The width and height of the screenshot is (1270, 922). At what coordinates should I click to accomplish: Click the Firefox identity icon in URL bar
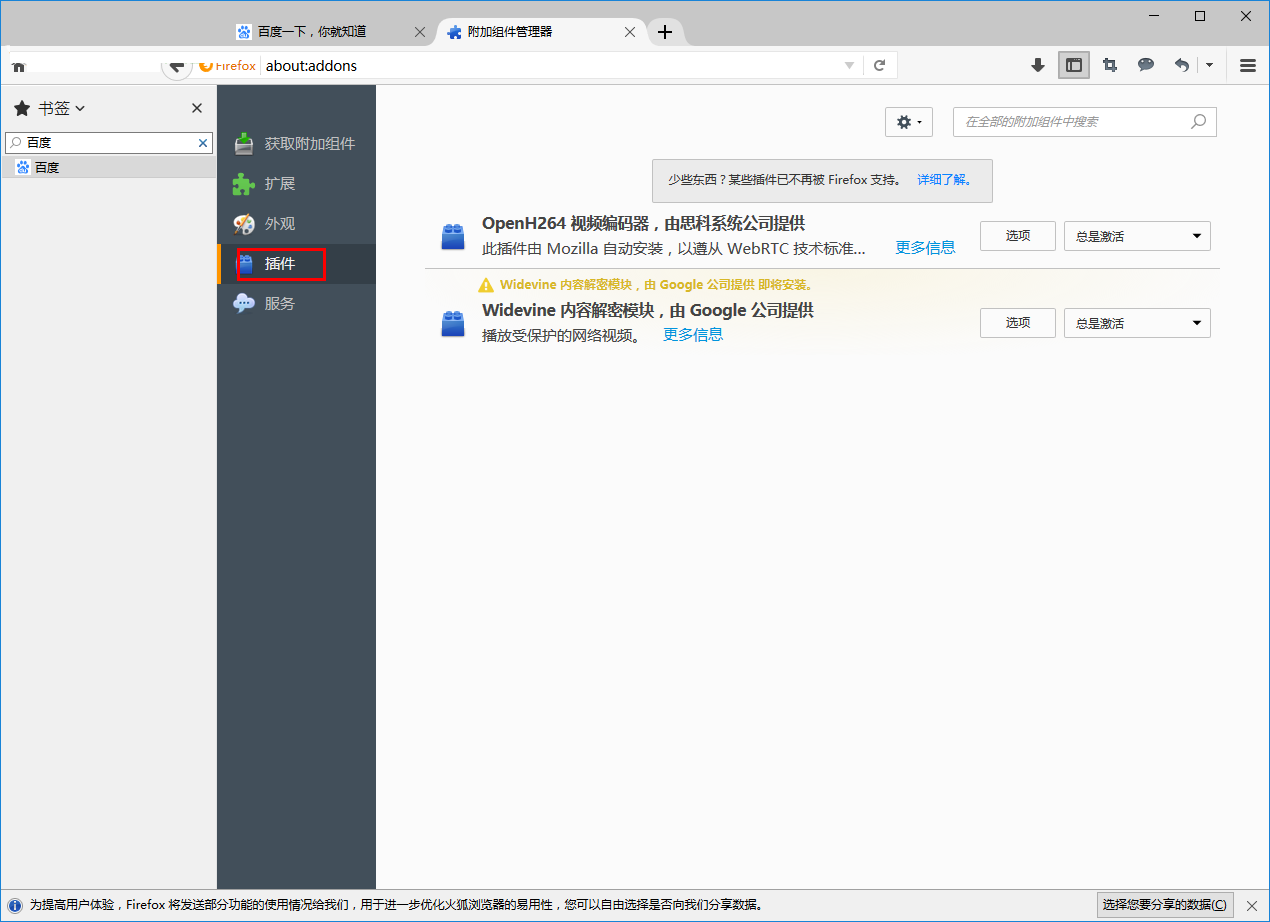tap(228, 66)
